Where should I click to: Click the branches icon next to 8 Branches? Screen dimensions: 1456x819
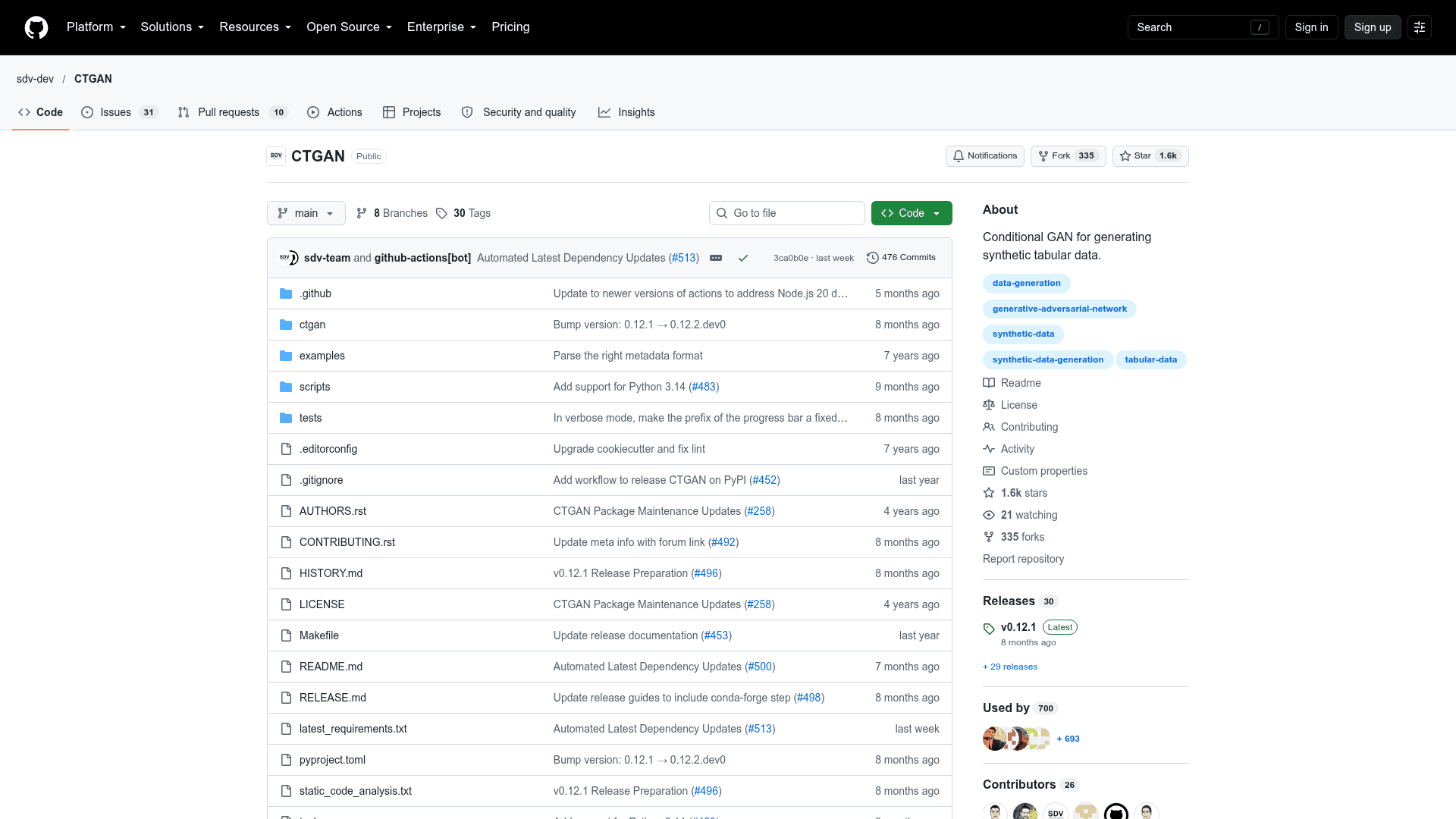(x=362, y=213)
